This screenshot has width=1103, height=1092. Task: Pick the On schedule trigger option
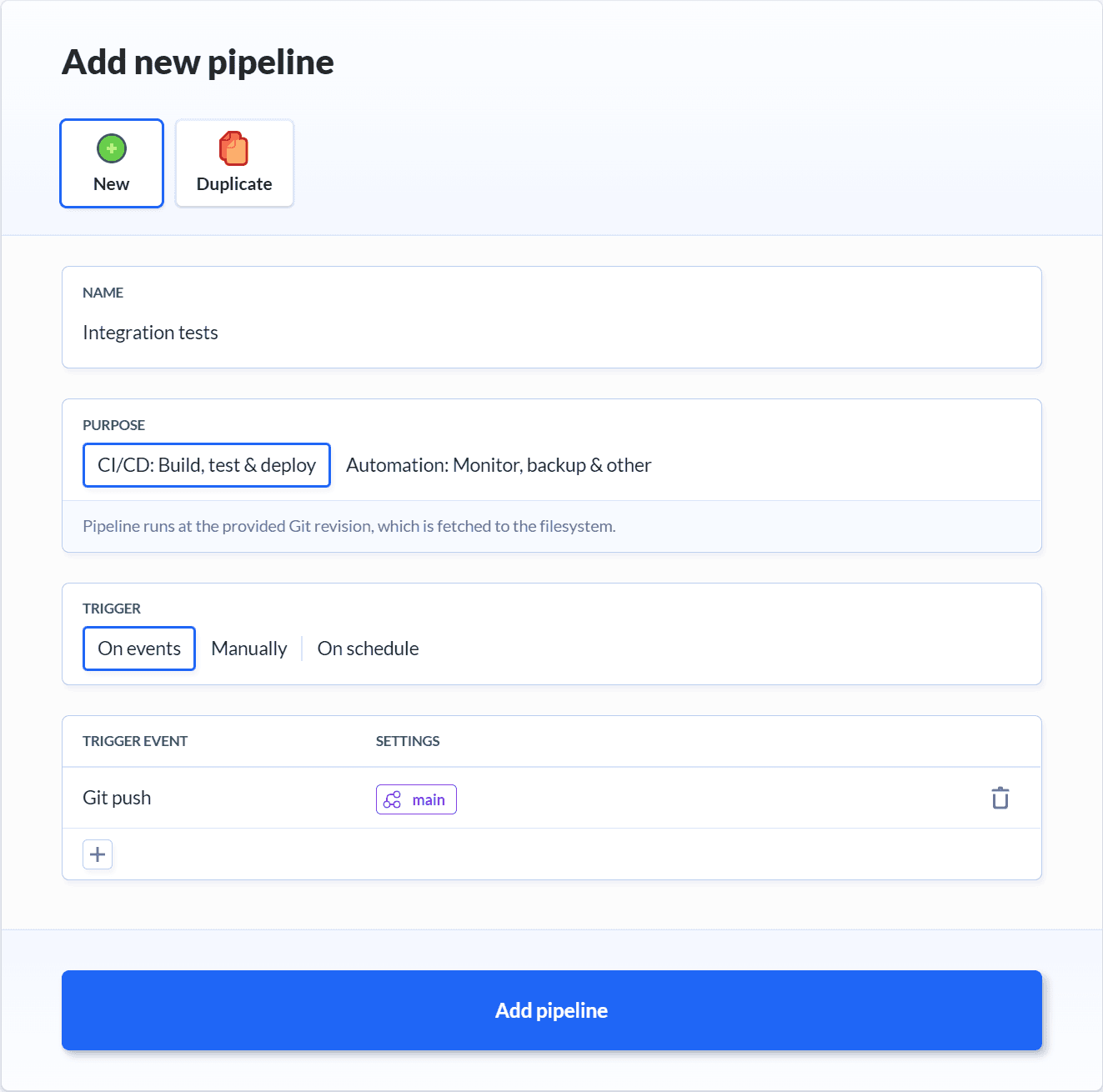point(368,649)
